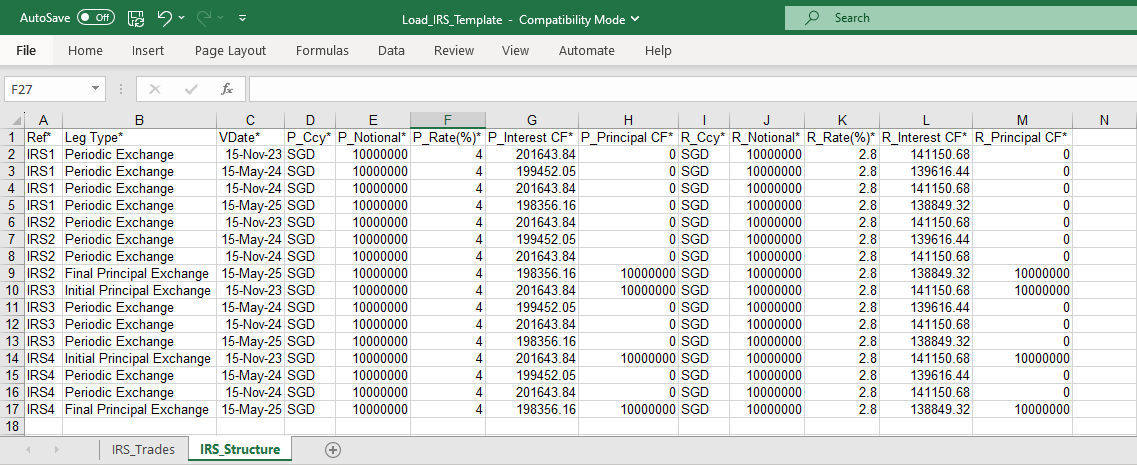Image resolution: width=1137 pixels, height=465 pixels.
Task: Open the Page Layout ribbon tab
Action: pyautogui.click(x=230, y=50)
